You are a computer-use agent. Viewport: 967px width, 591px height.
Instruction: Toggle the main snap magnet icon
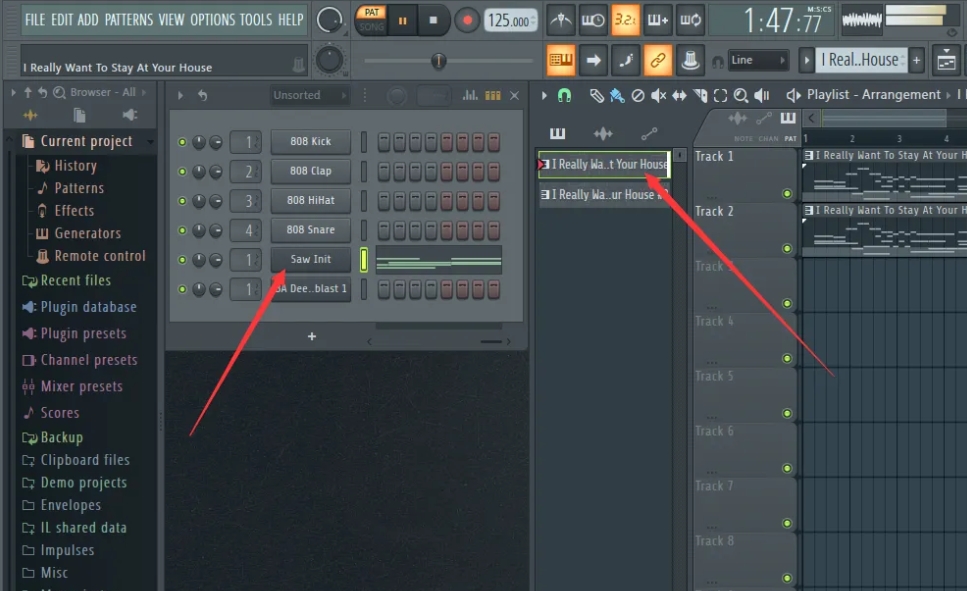[x=565, y=94]
